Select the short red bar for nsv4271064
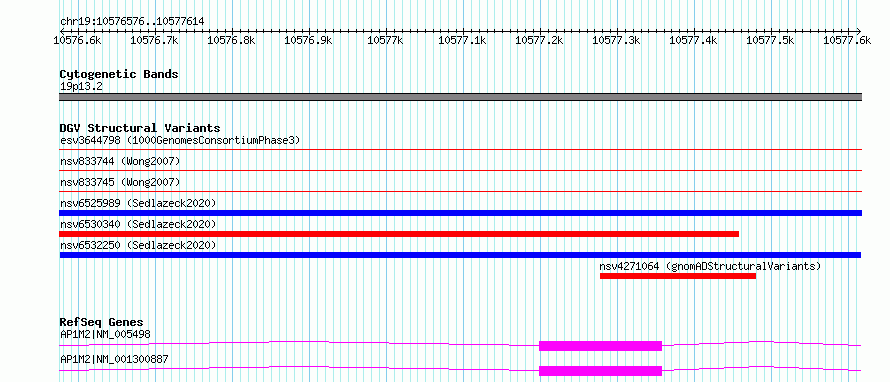Viewport: 890px width, 382px height. pyautogui.click(x=678, y=276)
